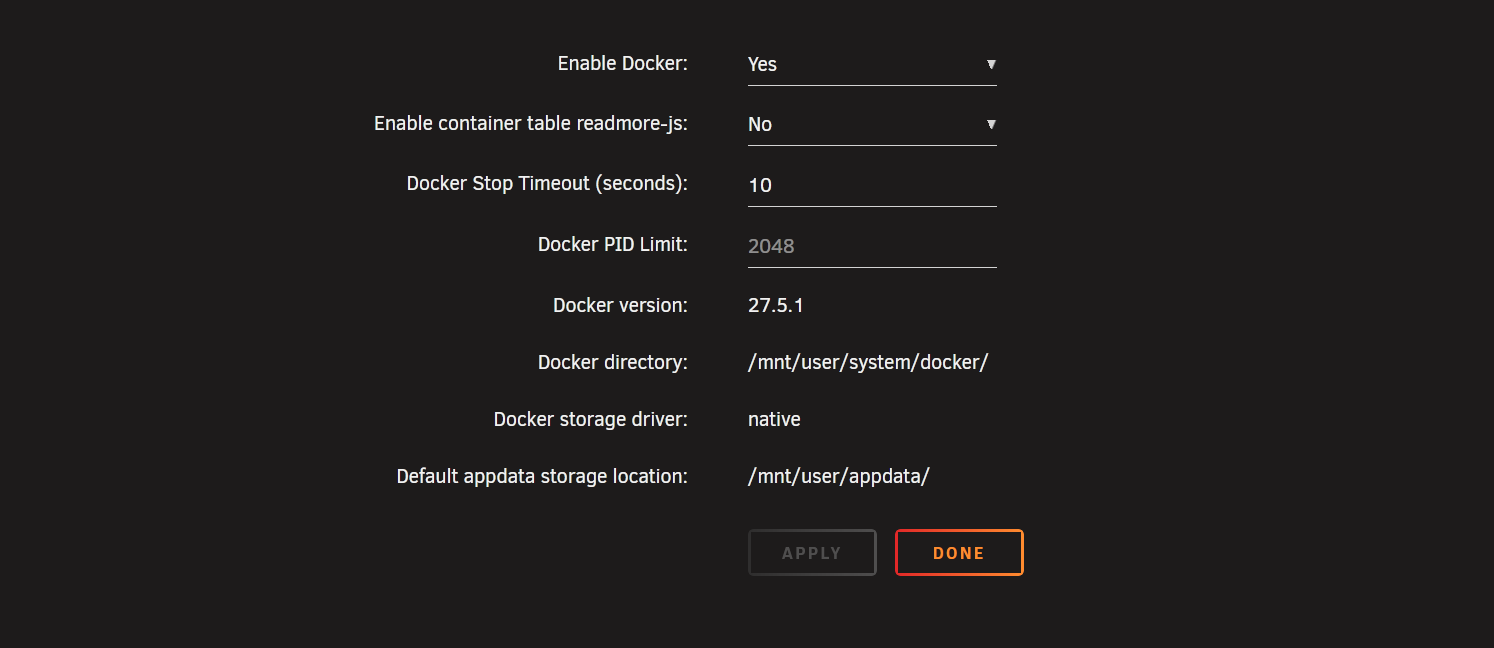Viewport: 1494px width, 648px height.
Task: Click the APPLY button
Action: [812, 553]
